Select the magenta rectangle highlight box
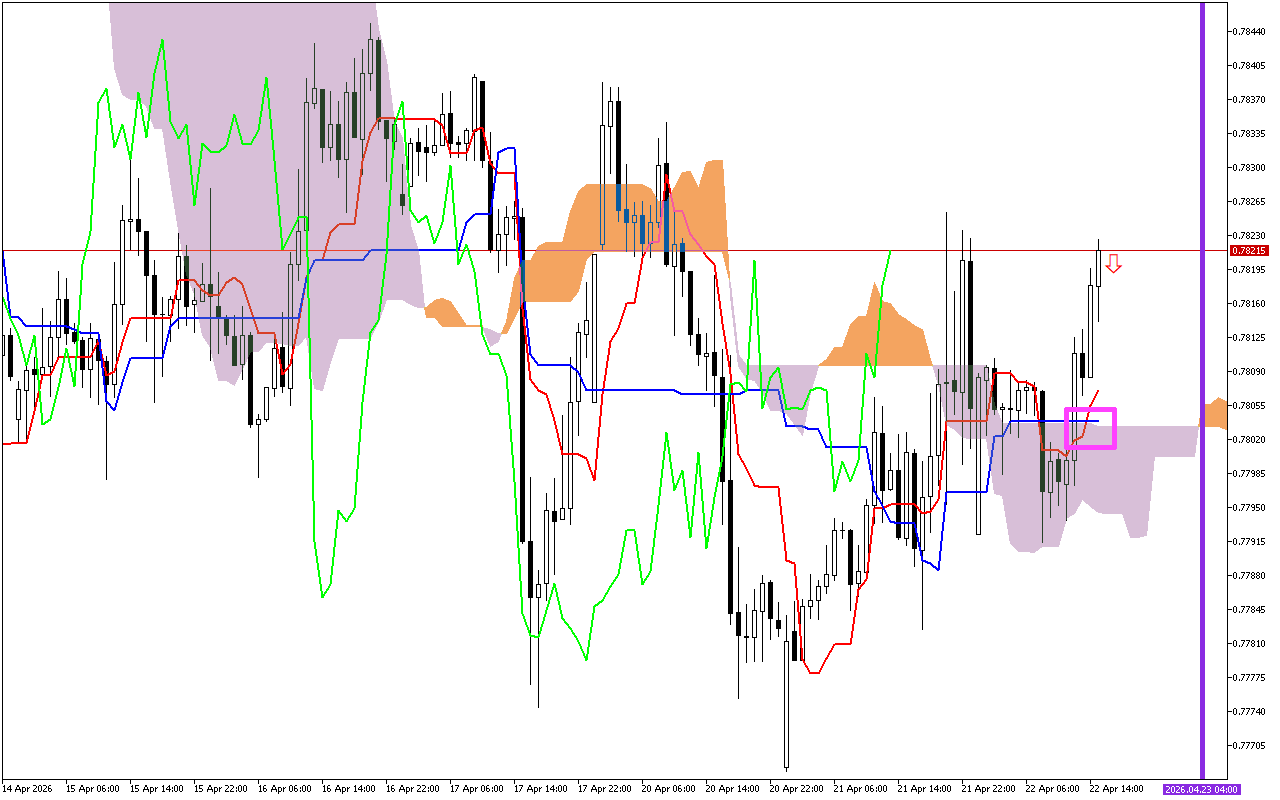1280x800 pixels. click(1090, 428)
